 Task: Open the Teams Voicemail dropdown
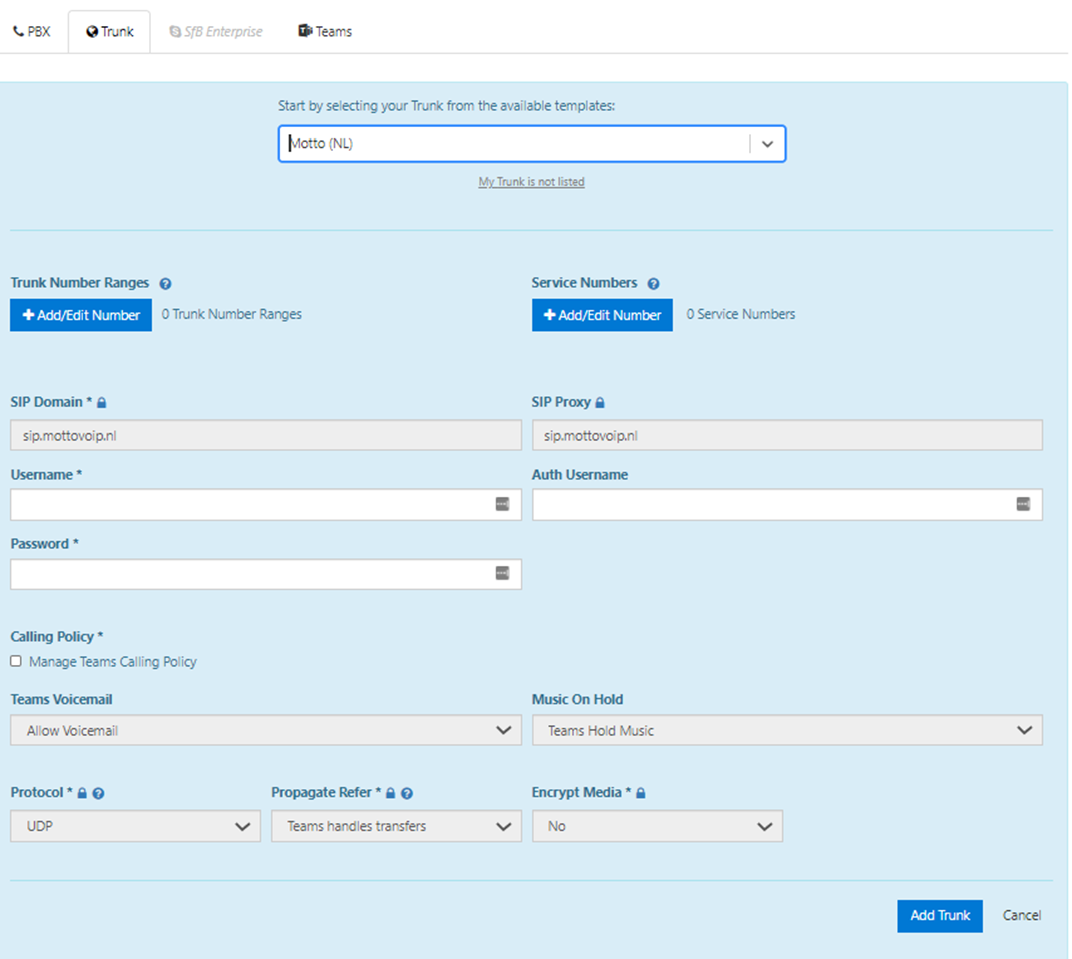(266, 731)
